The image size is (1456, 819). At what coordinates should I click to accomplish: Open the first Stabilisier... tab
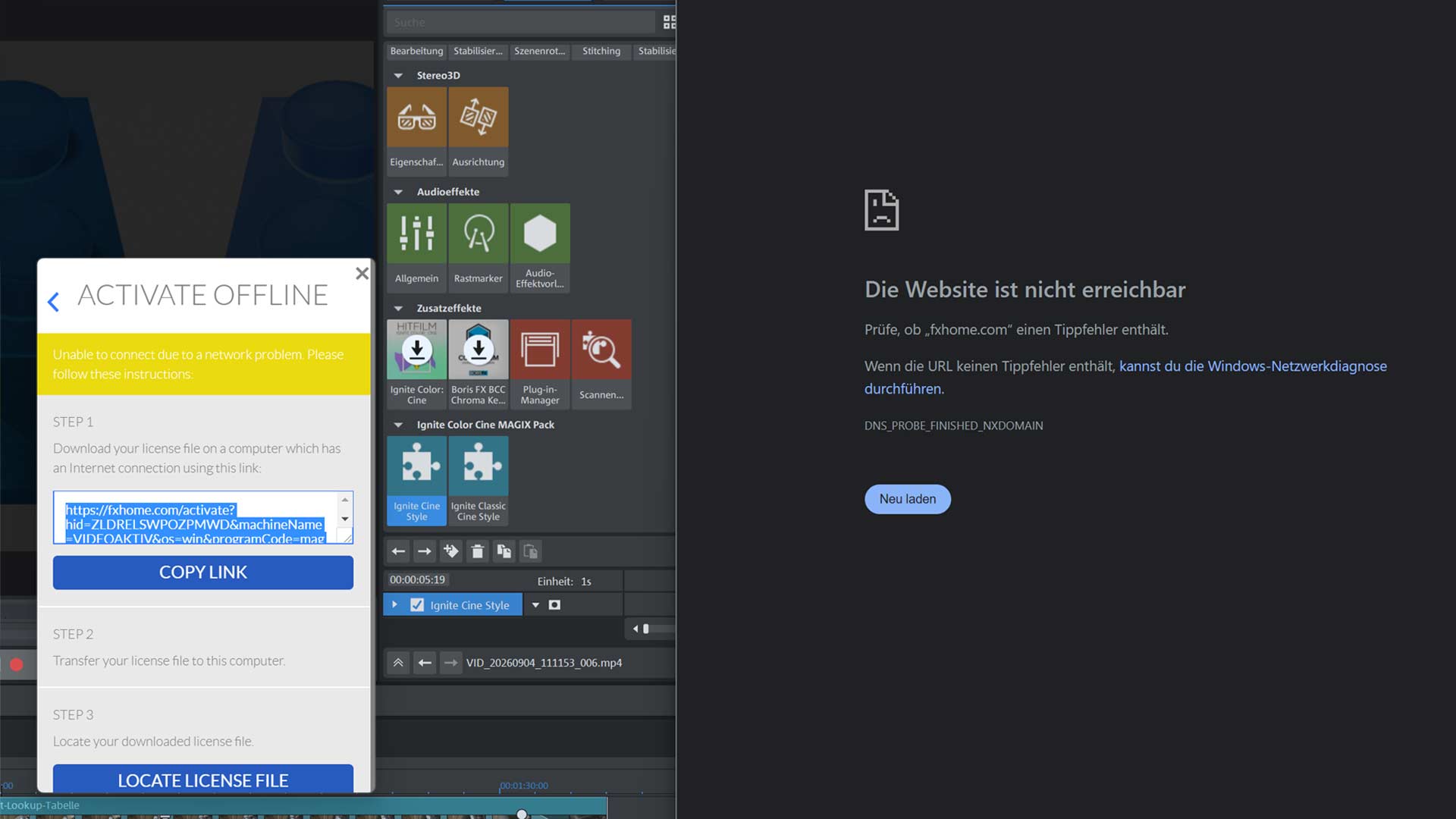pyautogui.click(x=478, y=51)
